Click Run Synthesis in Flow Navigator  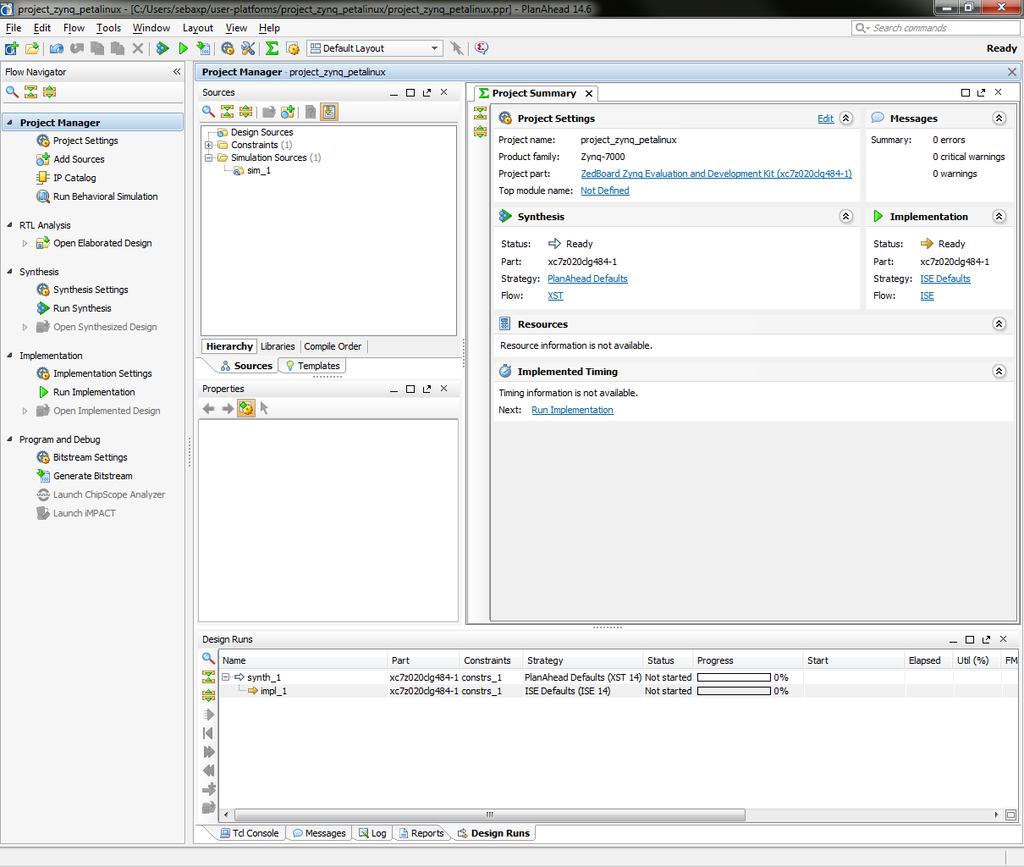pos(82,308)
